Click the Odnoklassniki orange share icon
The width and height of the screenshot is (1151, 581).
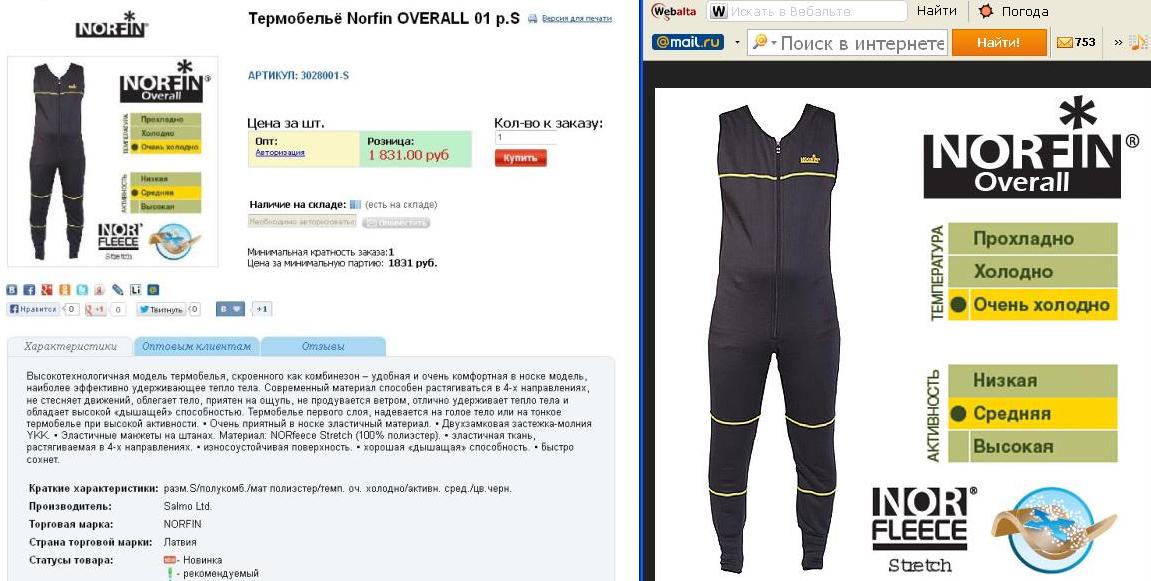click(65, 289)
